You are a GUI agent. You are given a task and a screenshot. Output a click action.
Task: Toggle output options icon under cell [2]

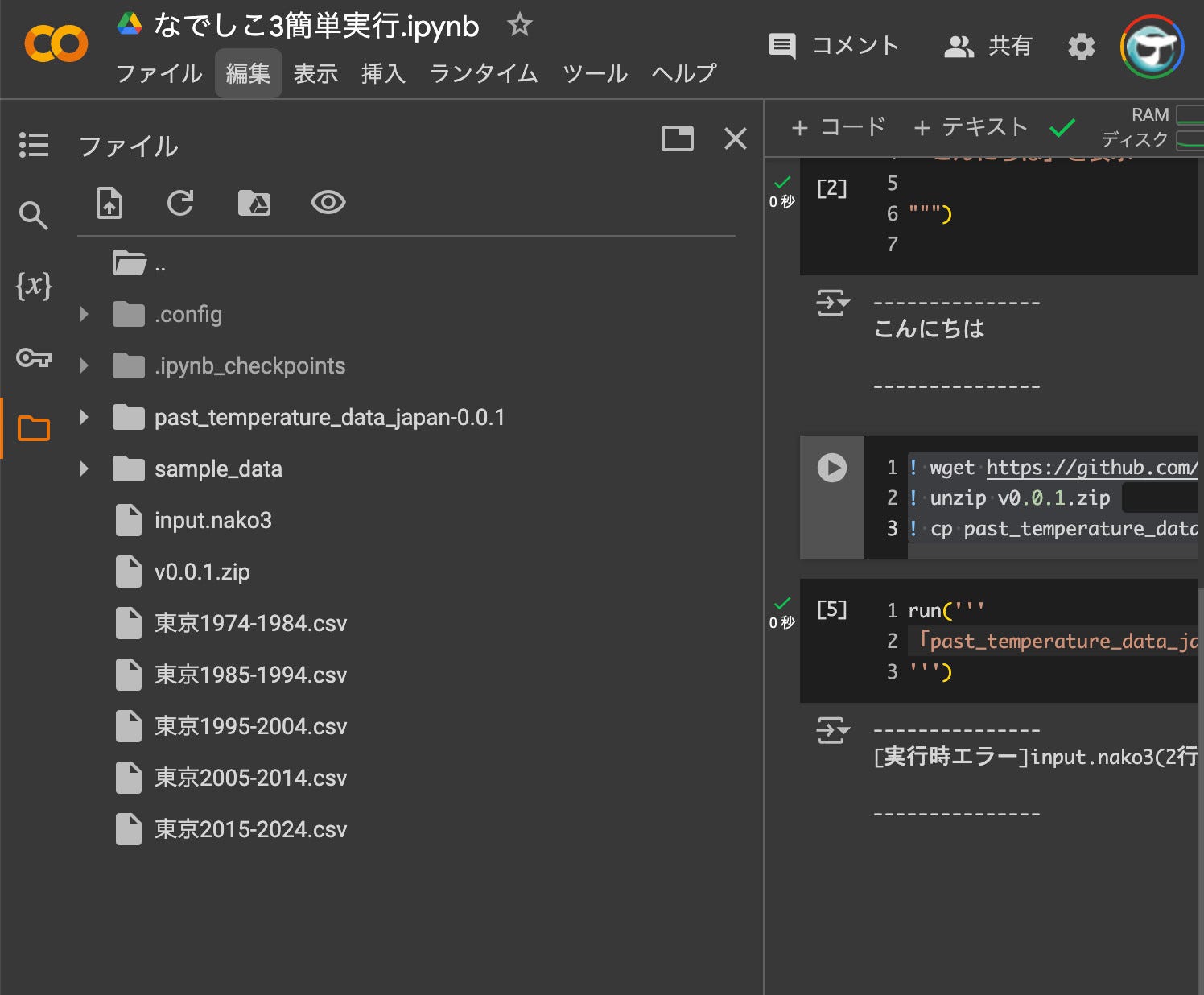click(833, 303)
